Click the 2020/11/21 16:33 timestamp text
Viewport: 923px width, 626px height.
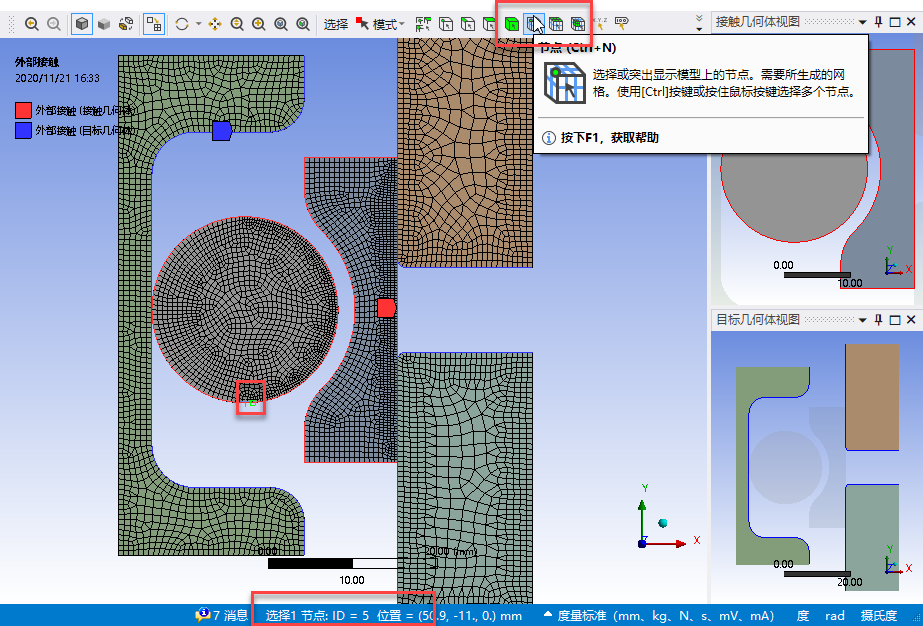(57, 78)
